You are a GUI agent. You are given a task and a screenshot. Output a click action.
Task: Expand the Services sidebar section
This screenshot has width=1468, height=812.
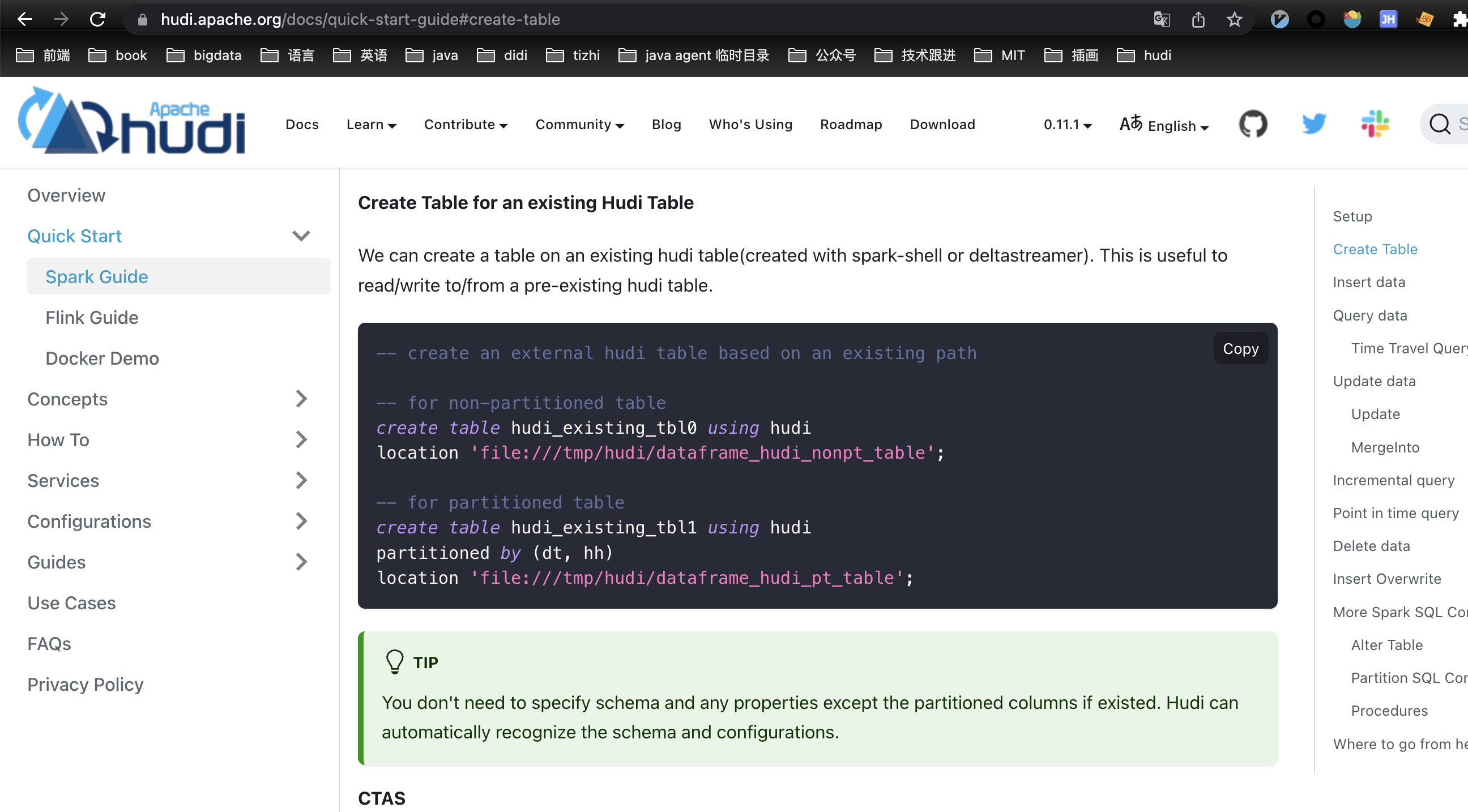tap(301, 480)
